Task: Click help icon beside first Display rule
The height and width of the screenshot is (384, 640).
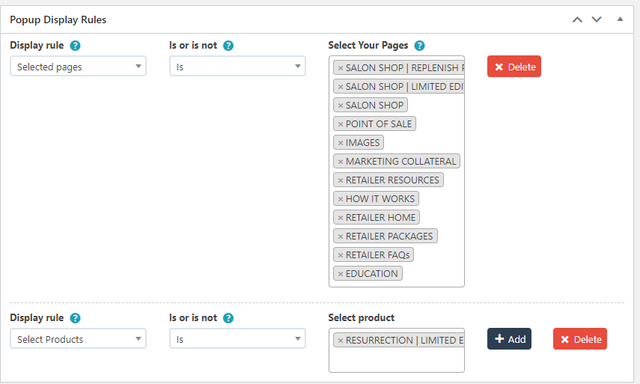Action: (x=75, y=46)
